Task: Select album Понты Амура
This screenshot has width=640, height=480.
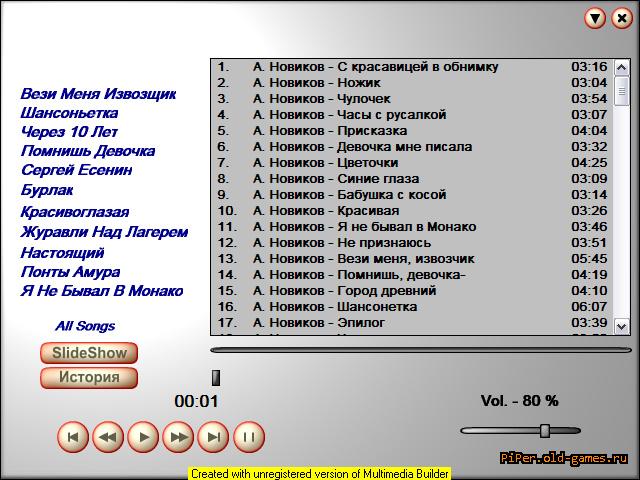Action: click(70, 272)
